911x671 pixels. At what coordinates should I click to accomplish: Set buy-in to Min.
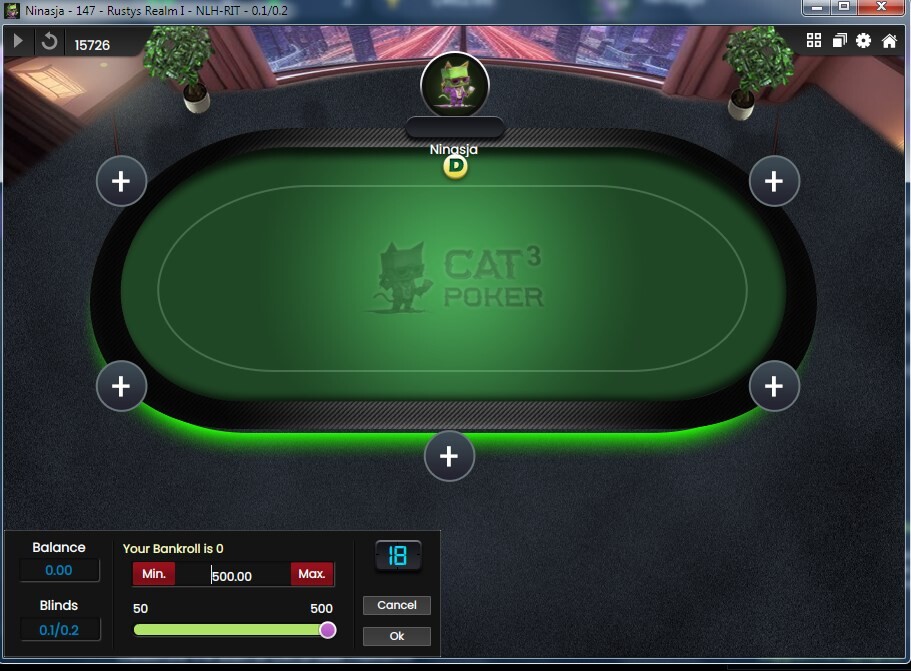pos(154,574)
